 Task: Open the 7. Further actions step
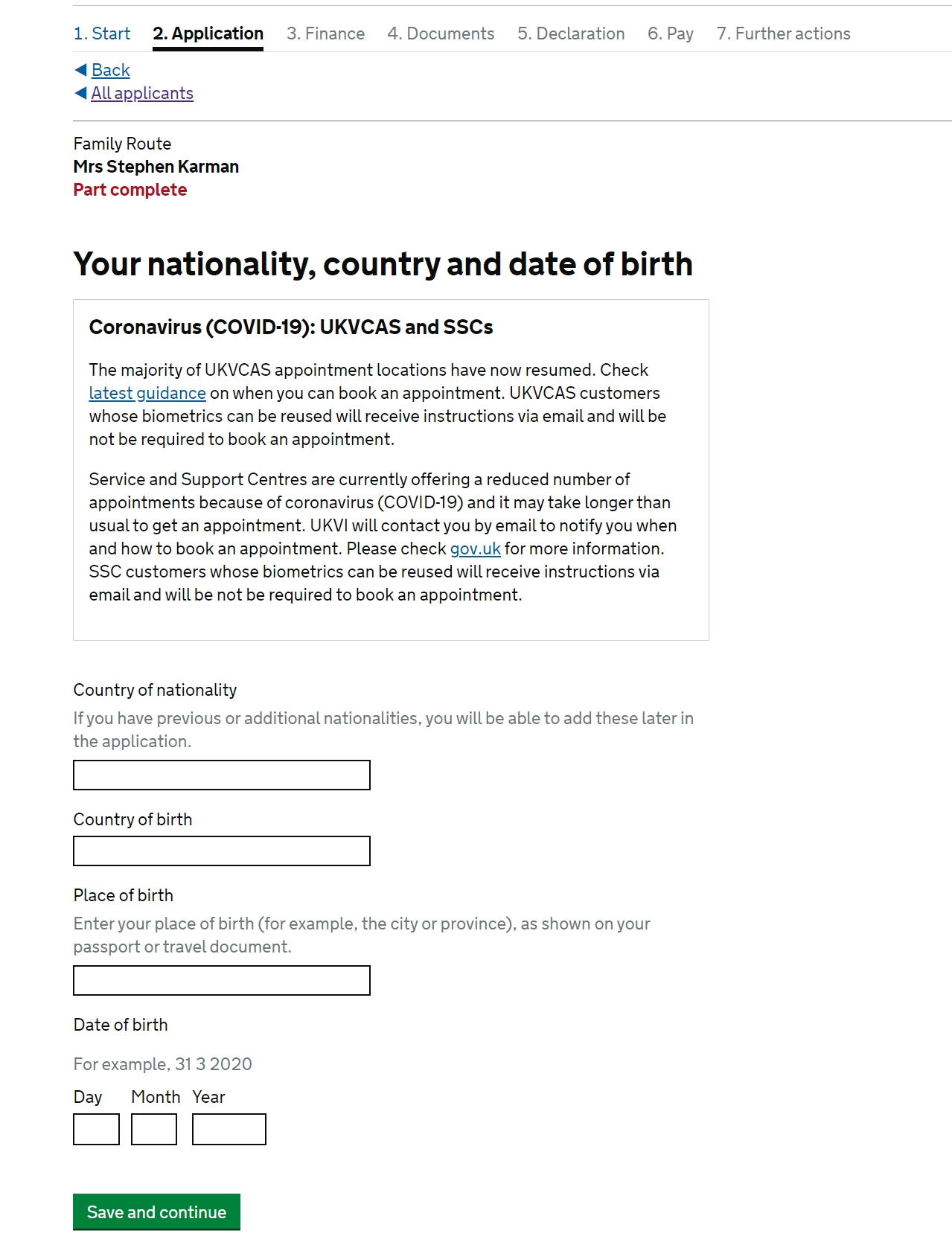pos(783,33)
